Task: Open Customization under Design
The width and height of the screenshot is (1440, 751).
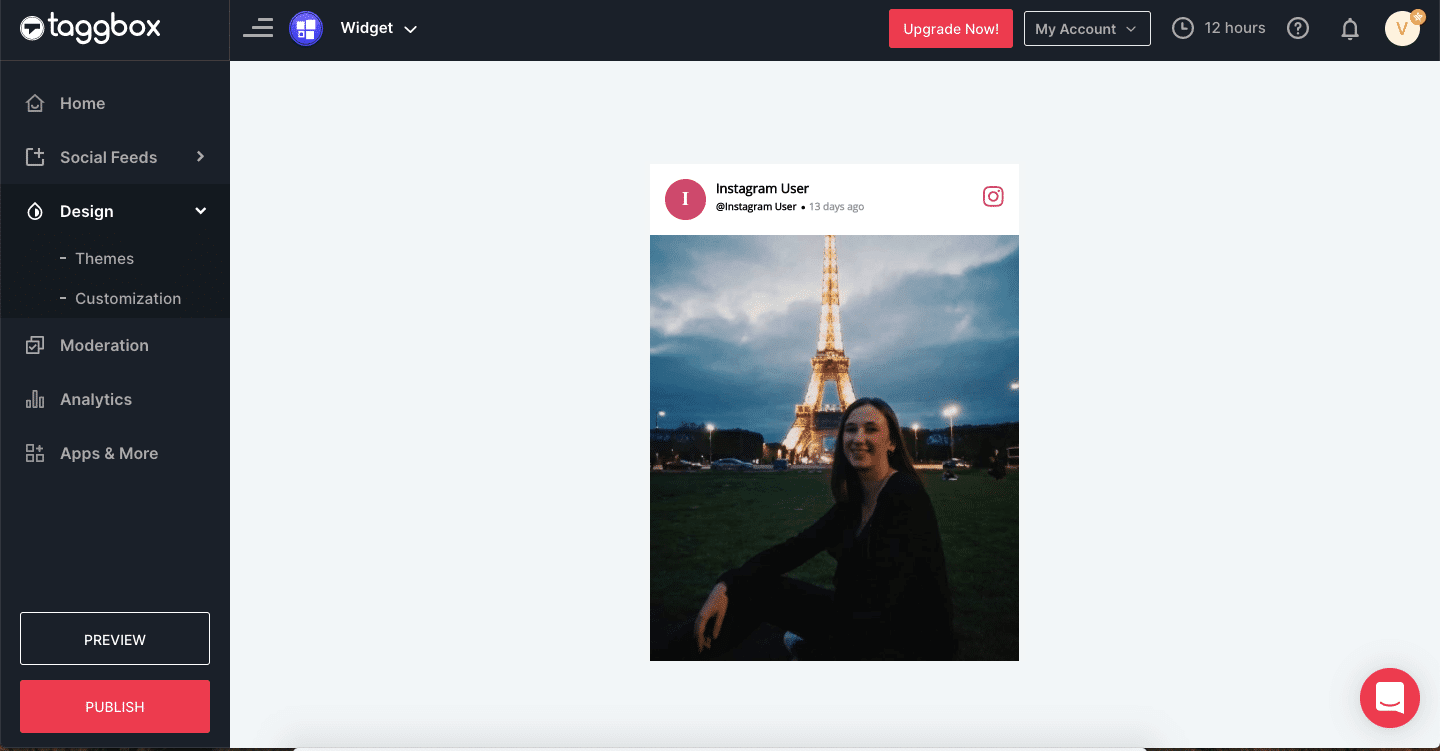Action: pos(128,298)
